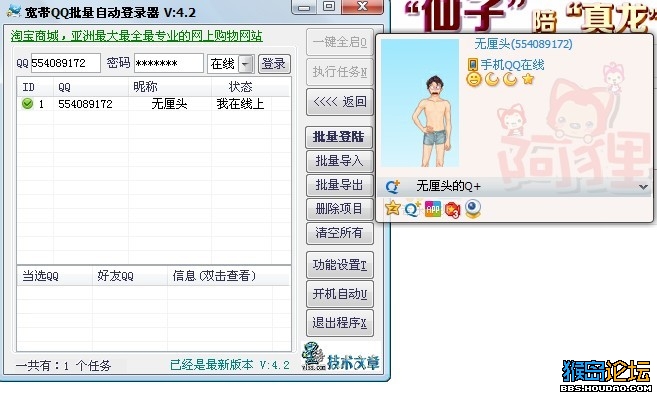657x397 pixels.
Task: Click the red badge icon with number 3
Action: (453, 210)
